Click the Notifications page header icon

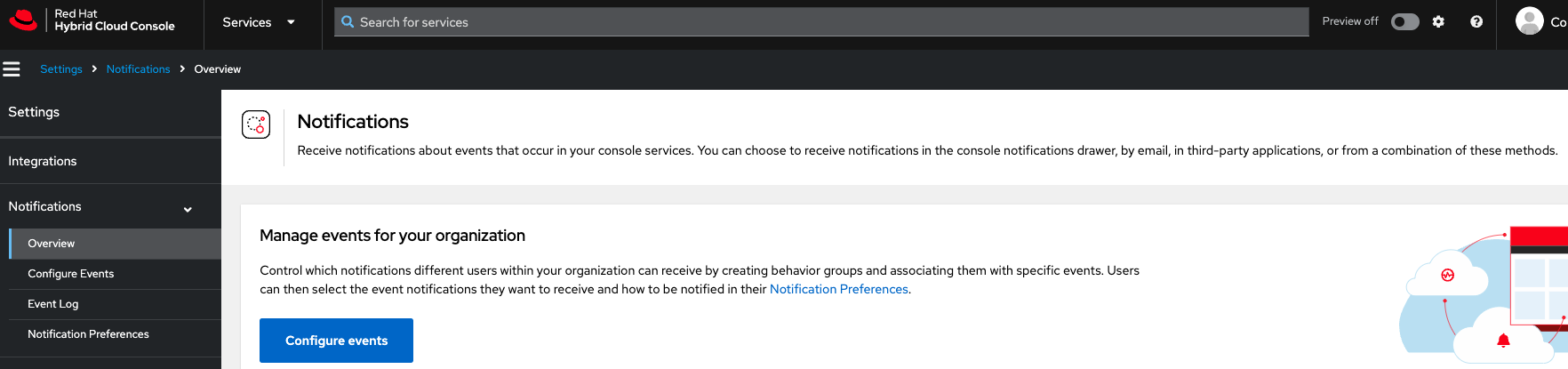[x=256, y=124]
